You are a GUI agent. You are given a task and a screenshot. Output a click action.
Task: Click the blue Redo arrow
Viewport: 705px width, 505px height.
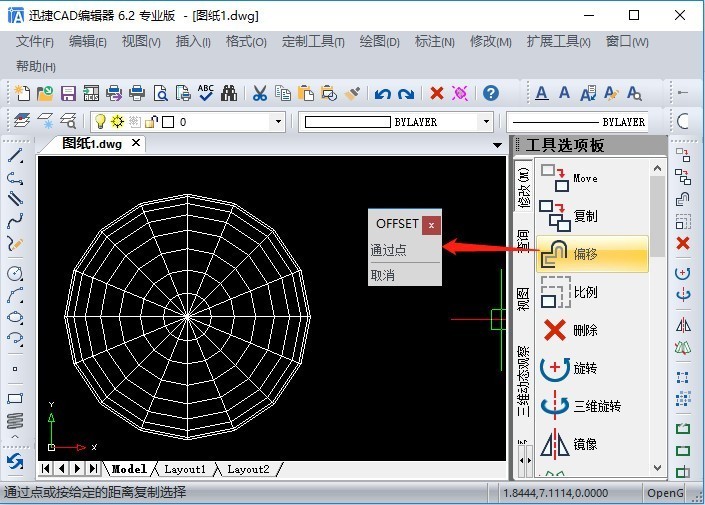coord(406,94)
